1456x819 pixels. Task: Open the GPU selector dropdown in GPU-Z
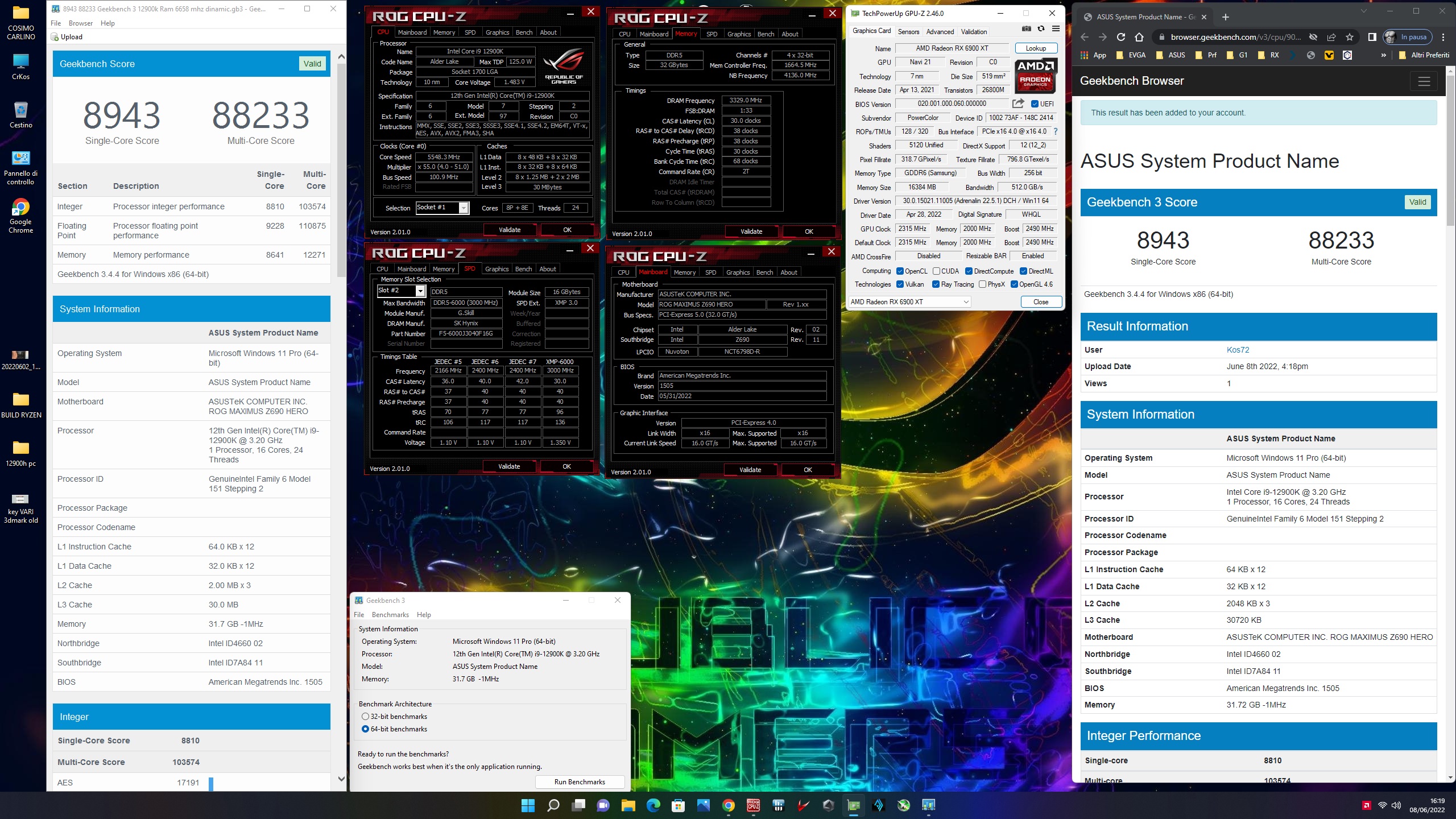[x=909, y=302]
